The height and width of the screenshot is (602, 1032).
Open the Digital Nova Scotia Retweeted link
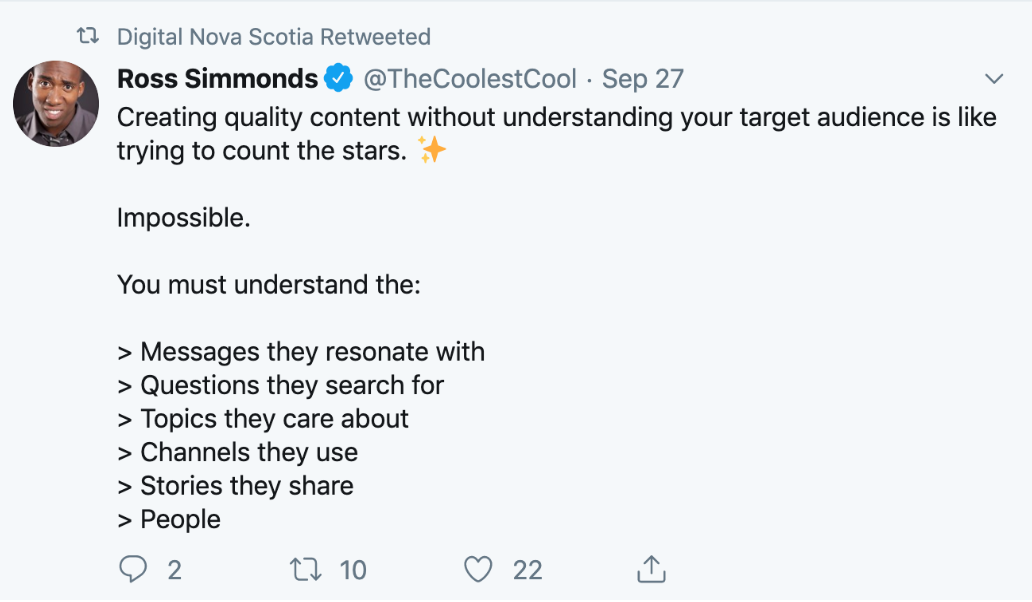point(273,37)
